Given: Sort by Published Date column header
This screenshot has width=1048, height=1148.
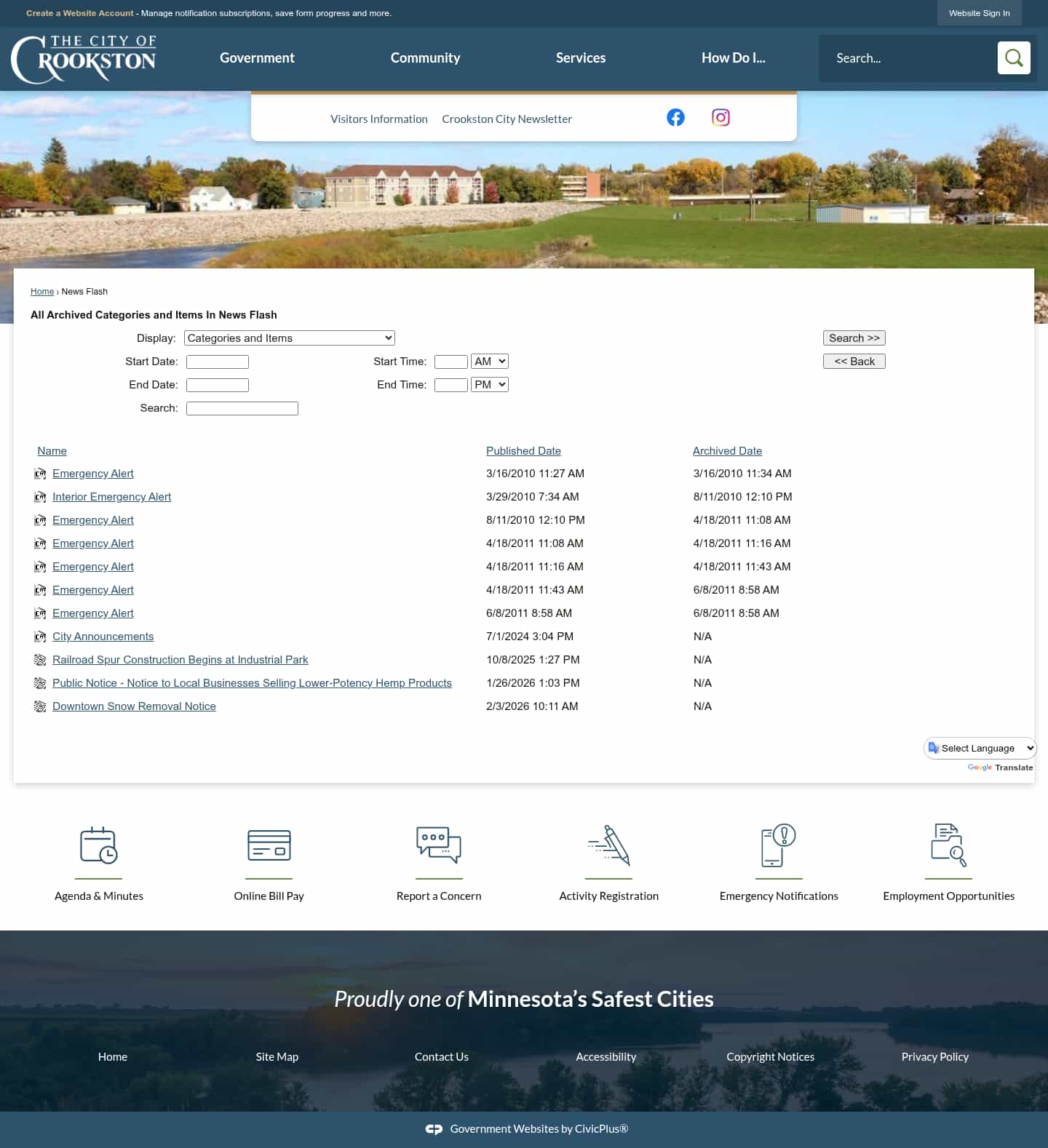Looking at the screenshot, I should (523, 451).
